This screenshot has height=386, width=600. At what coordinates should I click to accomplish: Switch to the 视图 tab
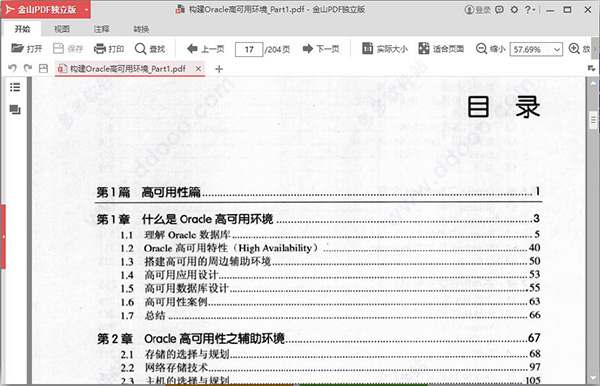62,29
